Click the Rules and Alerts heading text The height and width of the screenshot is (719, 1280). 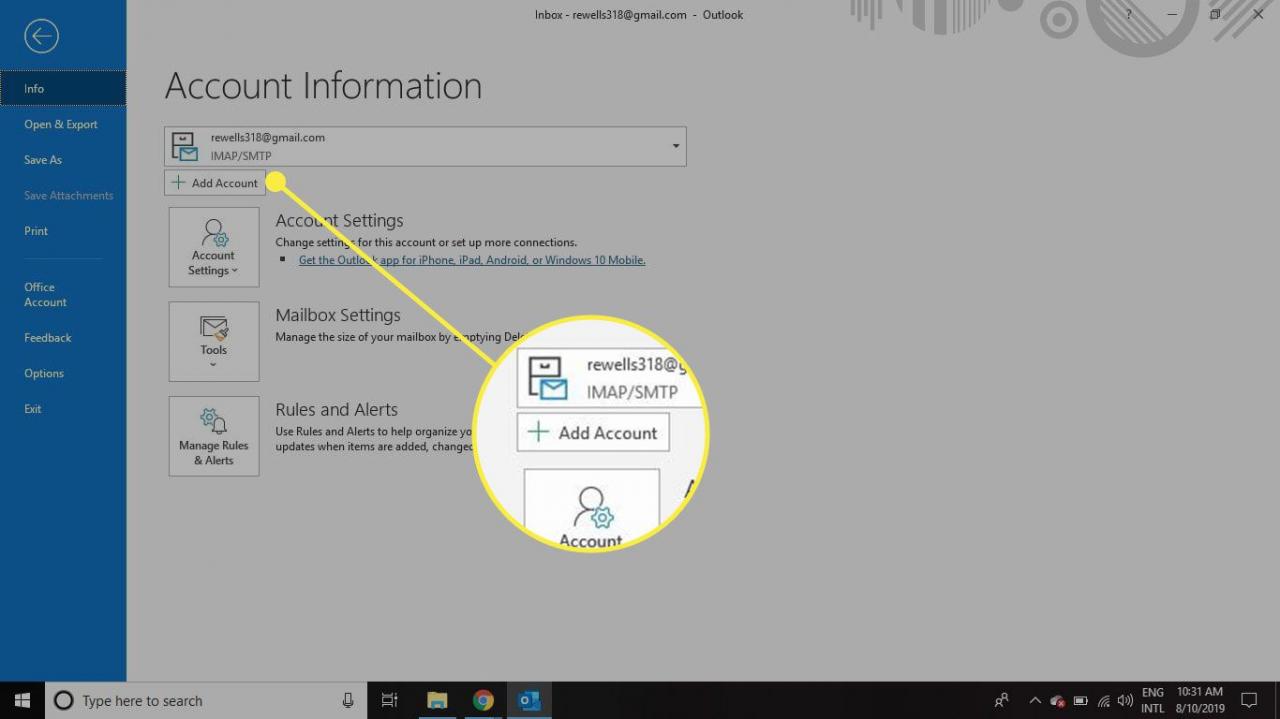[x=336, y=410]
